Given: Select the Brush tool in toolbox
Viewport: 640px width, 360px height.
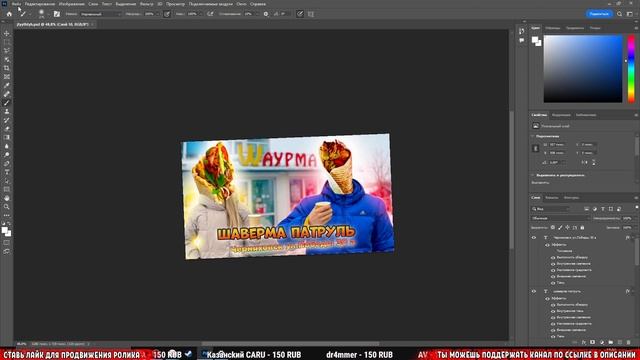Looking at the screenshot, I should pos(7,103).
